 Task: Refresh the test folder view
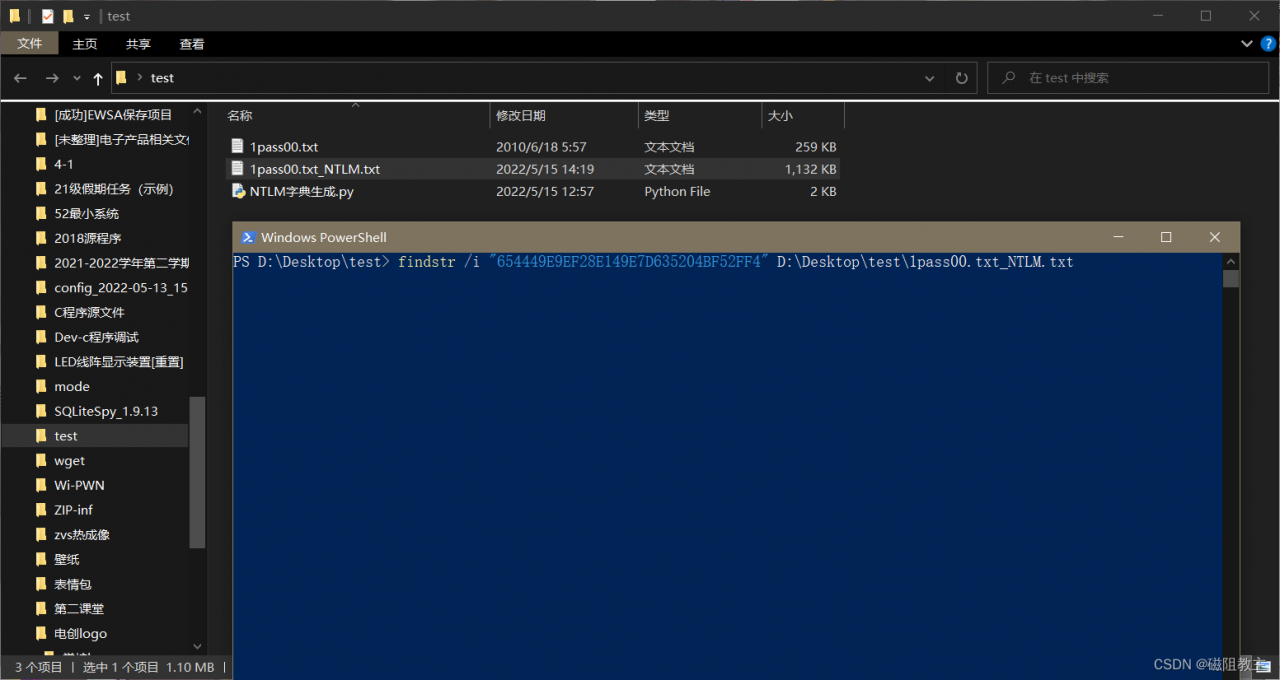pos(961,78)
